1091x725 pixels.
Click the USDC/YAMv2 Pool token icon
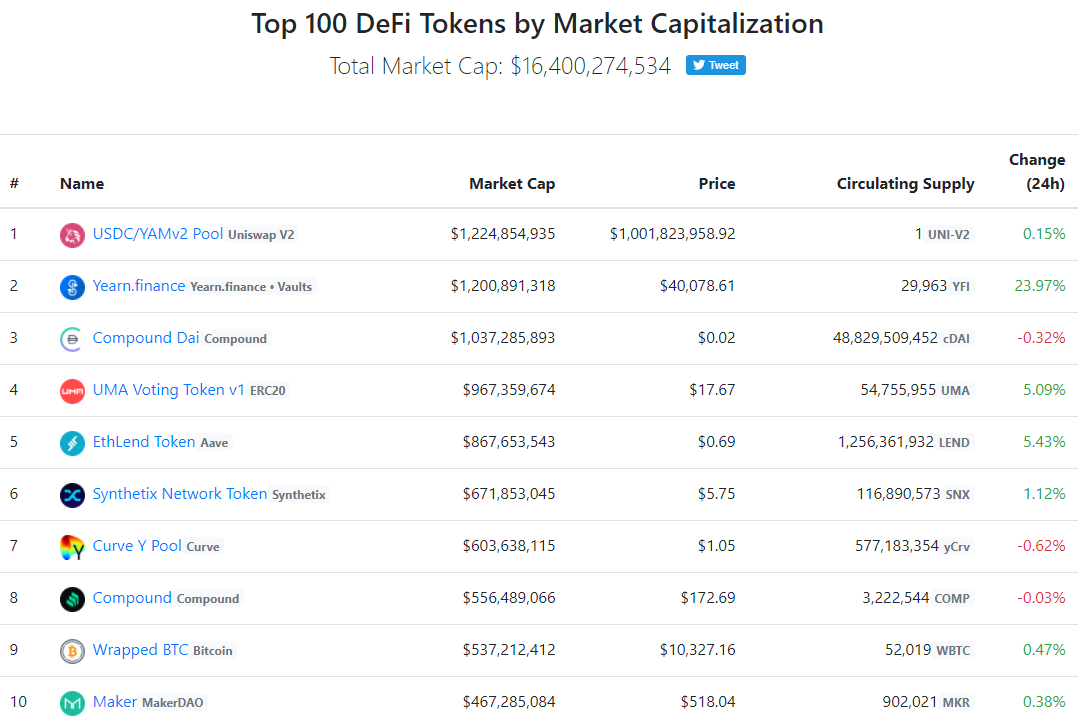tap(71, 234)
